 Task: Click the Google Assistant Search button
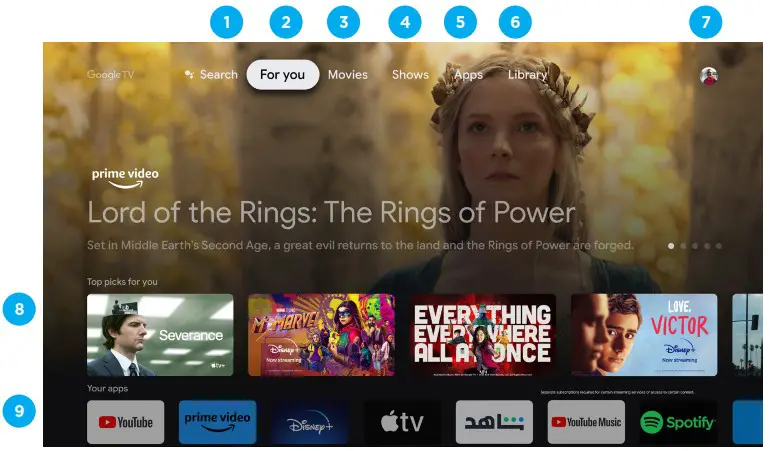pos(211,75)
